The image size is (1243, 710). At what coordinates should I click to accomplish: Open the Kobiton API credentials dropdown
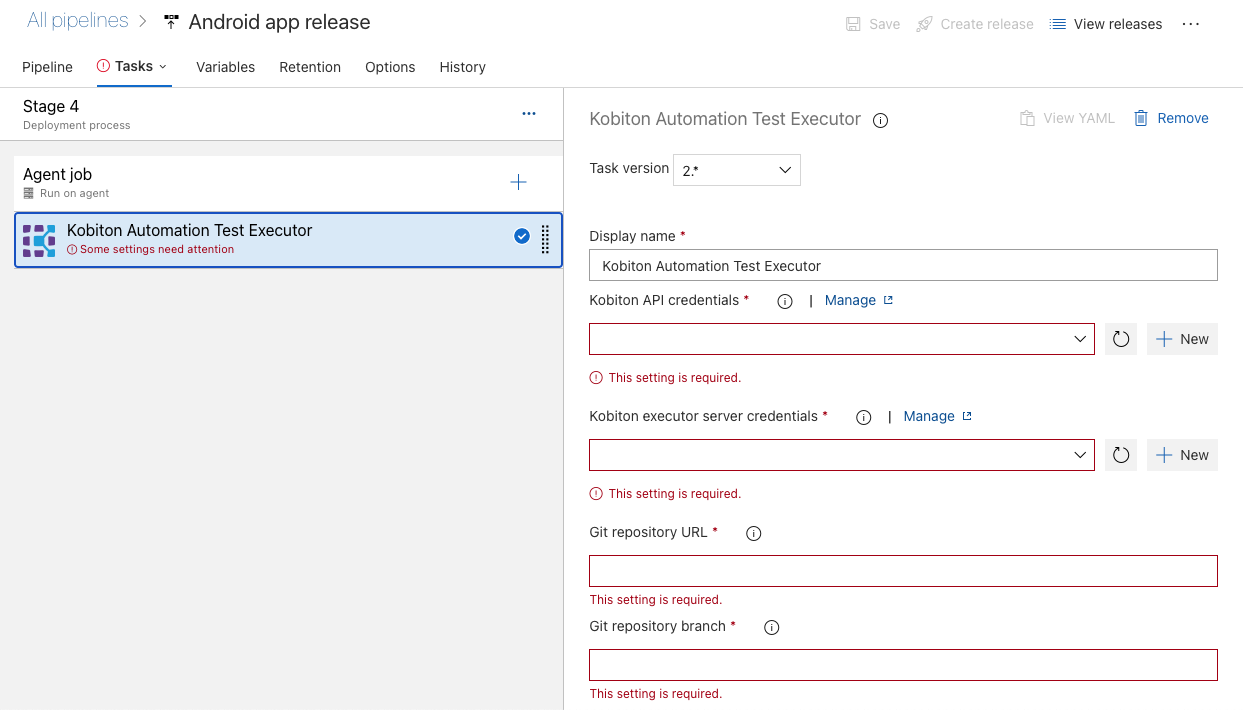(x=842, y=339)
